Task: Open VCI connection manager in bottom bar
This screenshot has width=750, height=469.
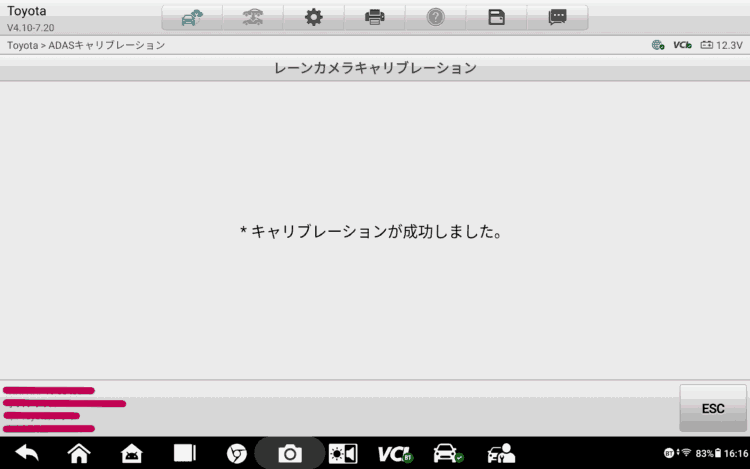Action: (395, 453)
